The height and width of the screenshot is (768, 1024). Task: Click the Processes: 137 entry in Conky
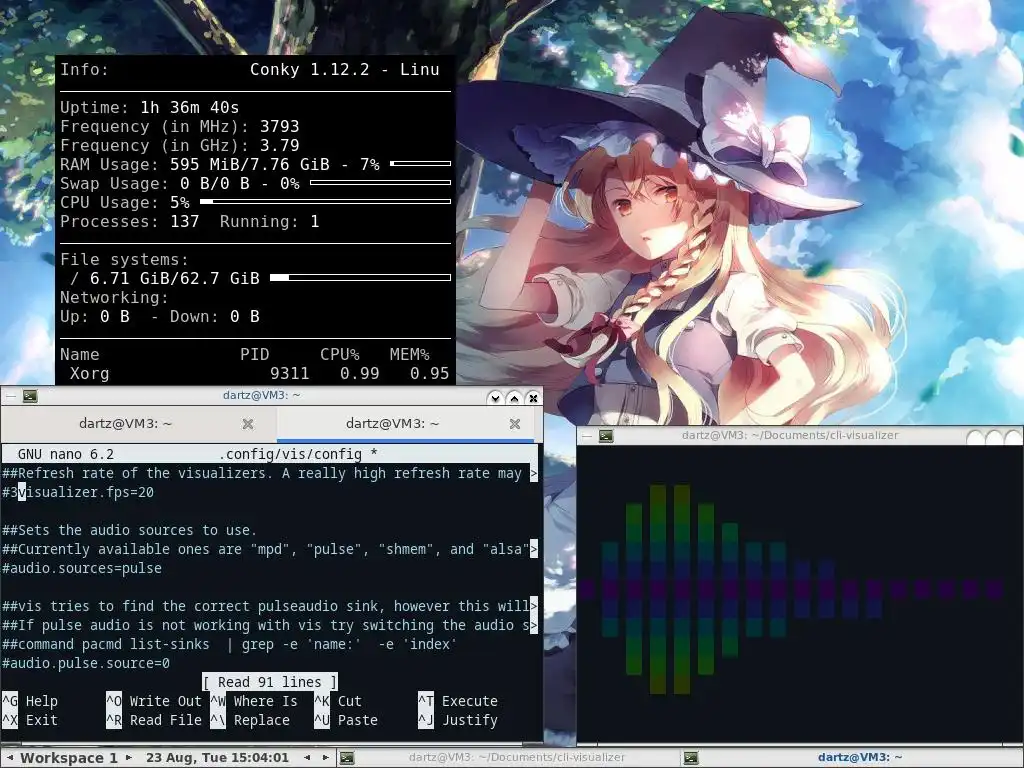click(129, 222)
